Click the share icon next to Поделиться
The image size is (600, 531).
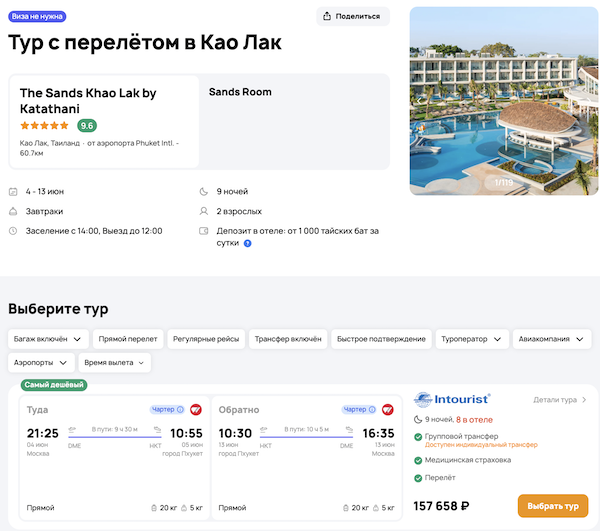pyautogui.click(x=327, y=16)
